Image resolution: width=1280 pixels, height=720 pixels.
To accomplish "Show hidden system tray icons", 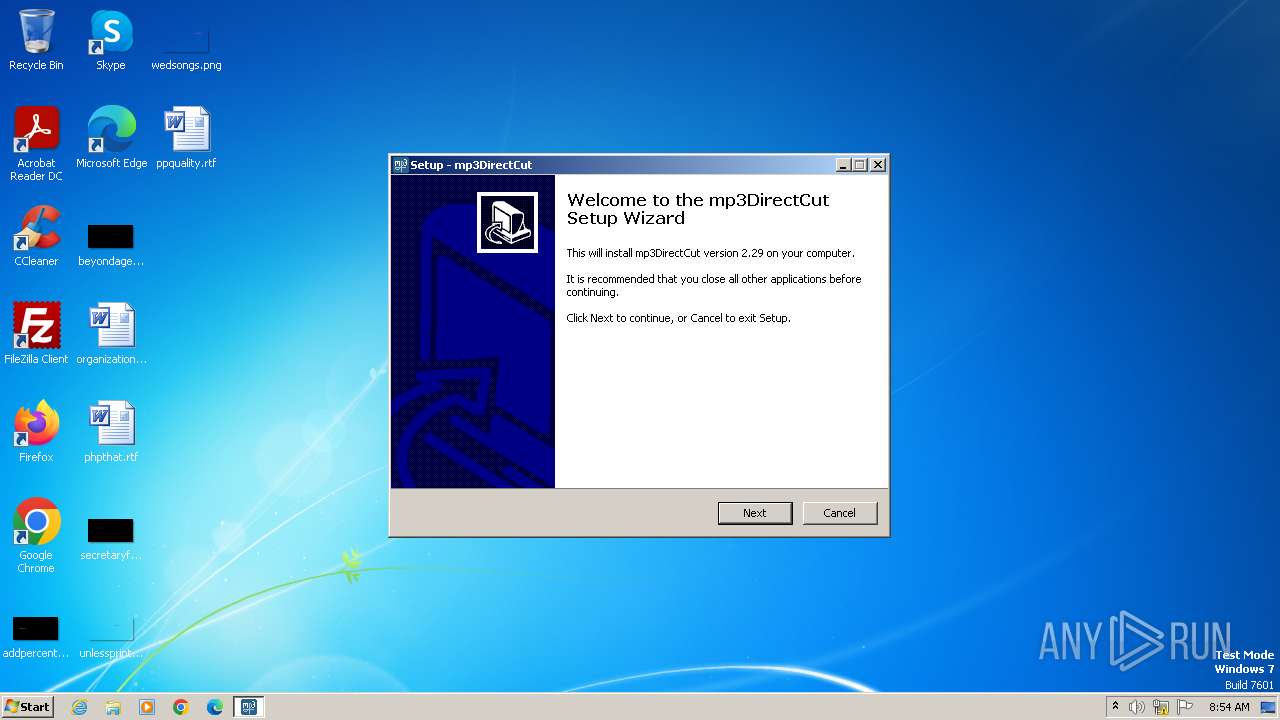I will click(x=1115, y=707).
